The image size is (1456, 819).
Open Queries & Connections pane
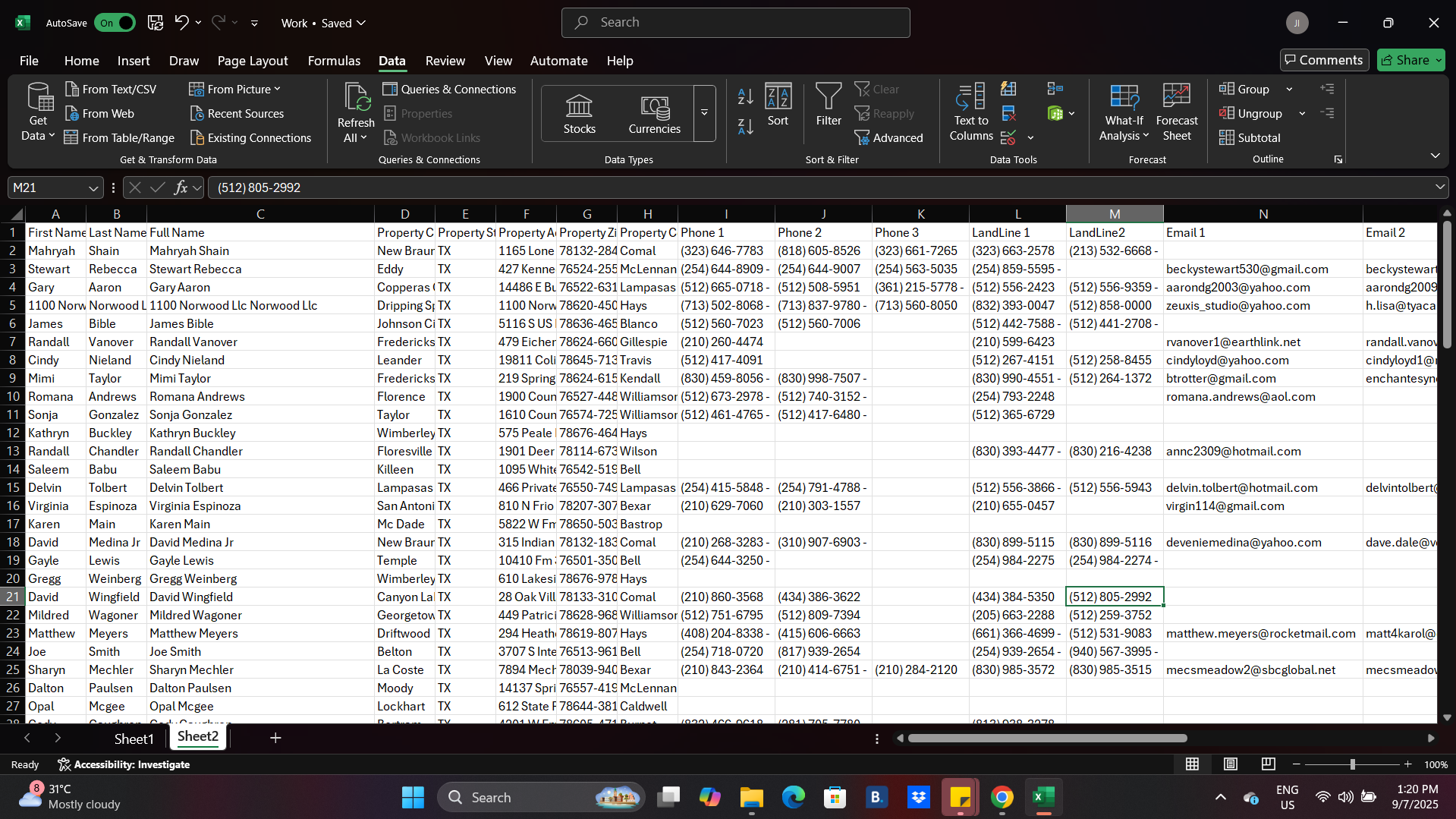point(449,90)
